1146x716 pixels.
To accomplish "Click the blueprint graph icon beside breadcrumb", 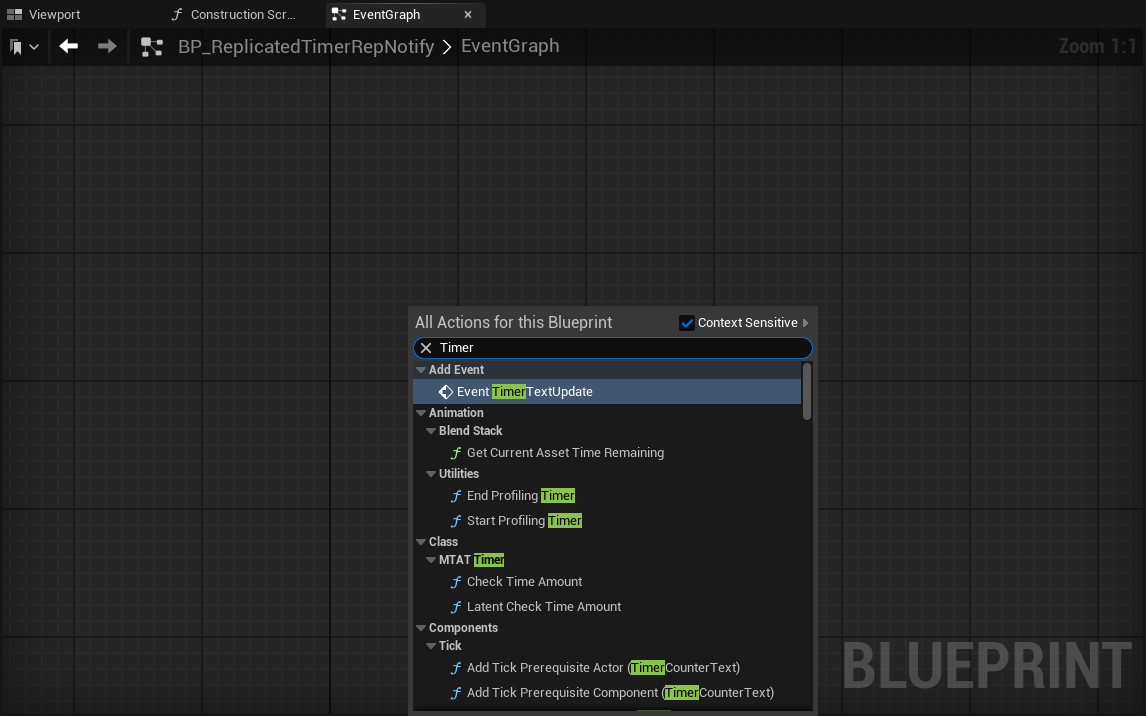I will tap(151, 47).
